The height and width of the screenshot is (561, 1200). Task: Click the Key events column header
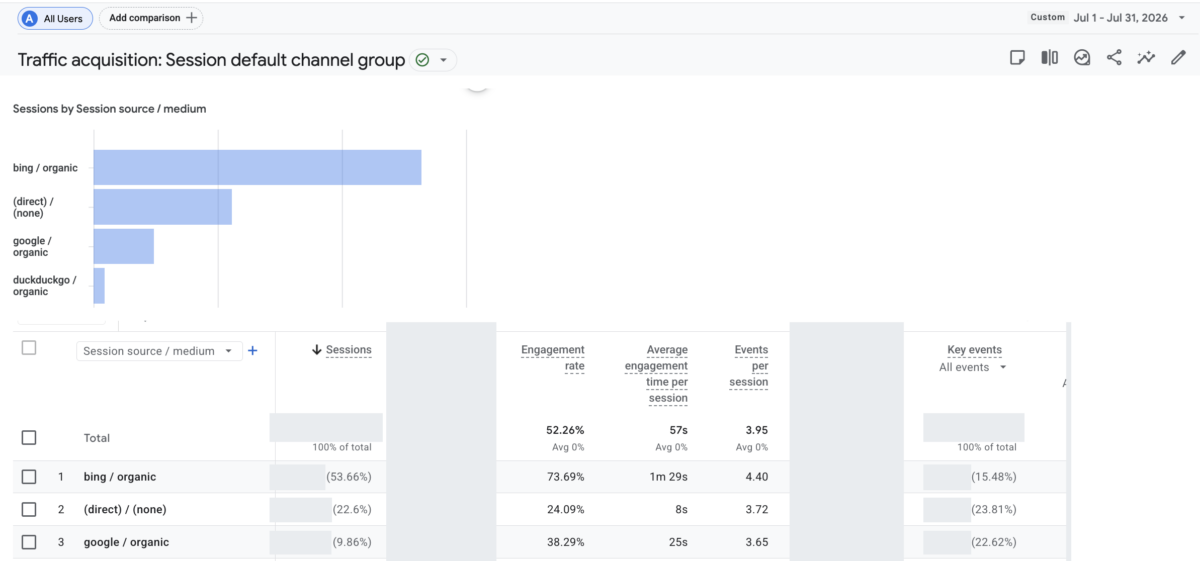click(974, 350)
